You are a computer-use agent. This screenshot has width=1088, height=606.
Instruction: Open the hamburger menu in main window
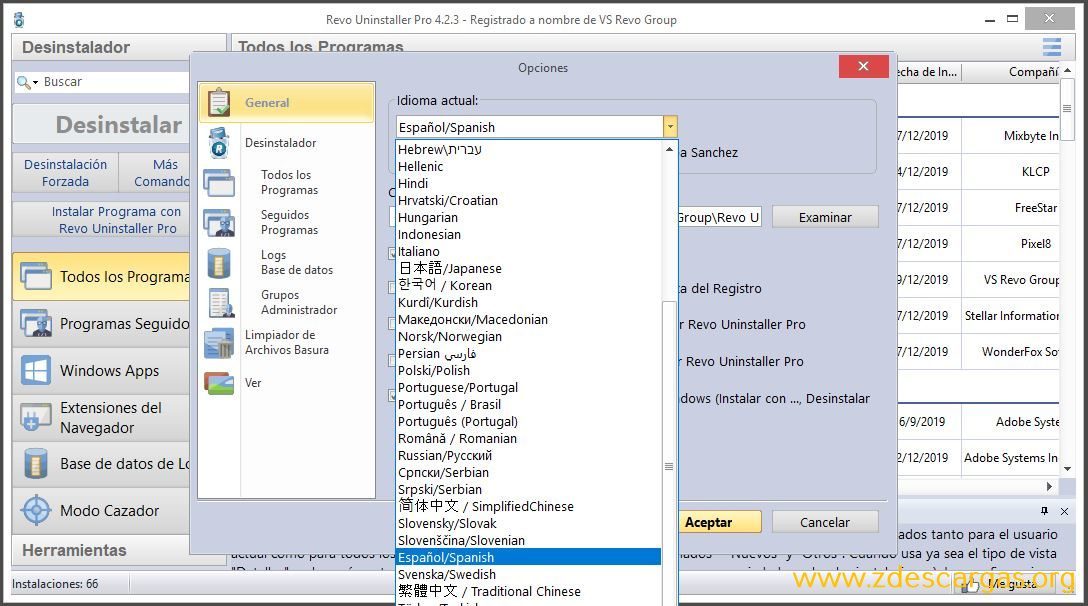click(1052, 47)
